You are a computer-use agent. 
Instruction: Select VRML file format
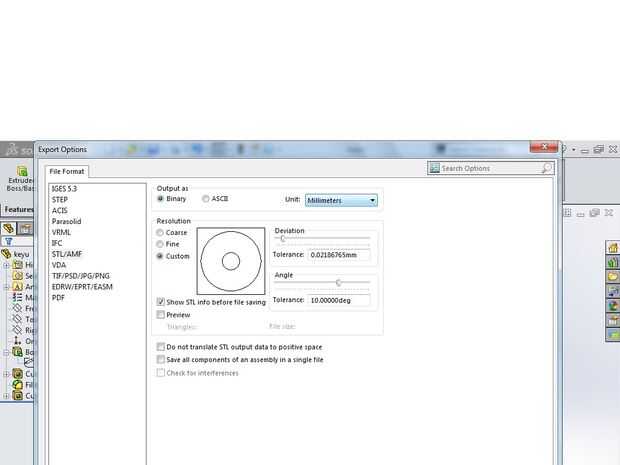(61, 232)
